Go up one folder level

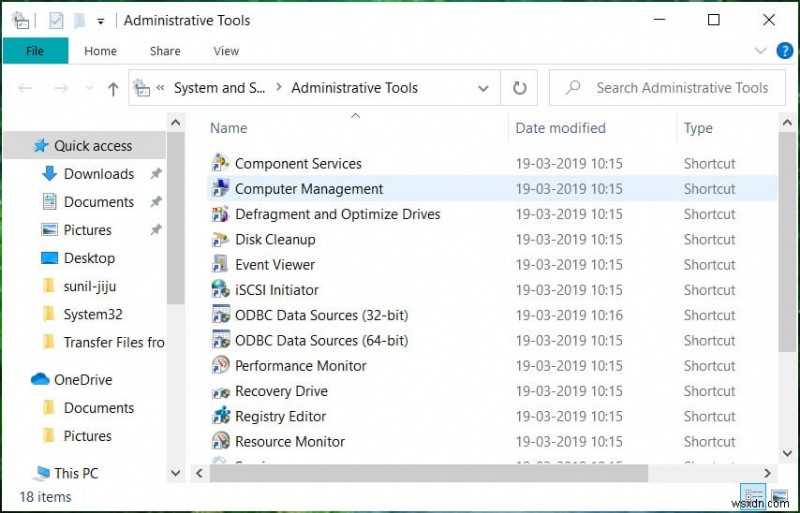click(113, 88)
